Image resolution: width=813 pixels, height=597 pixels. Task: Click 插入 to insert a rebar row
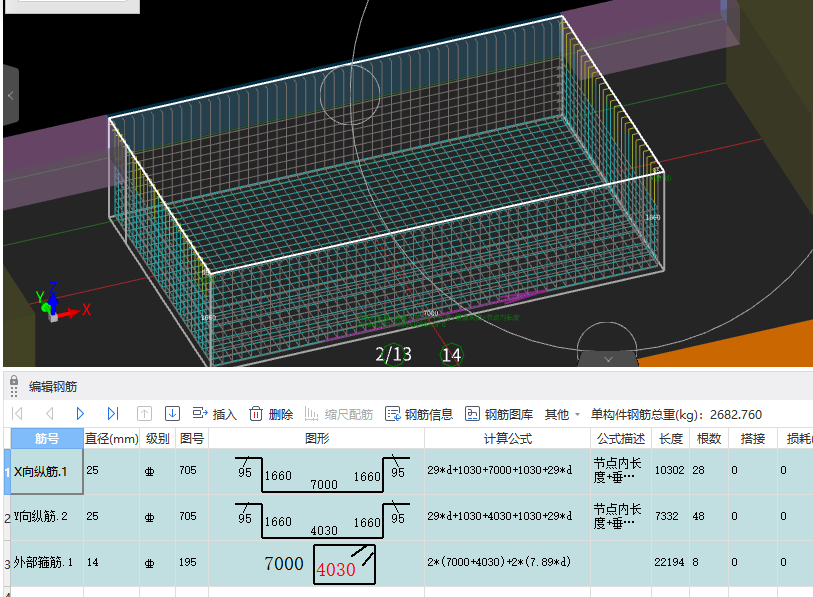pyautogui.click(x=215, y=414)
